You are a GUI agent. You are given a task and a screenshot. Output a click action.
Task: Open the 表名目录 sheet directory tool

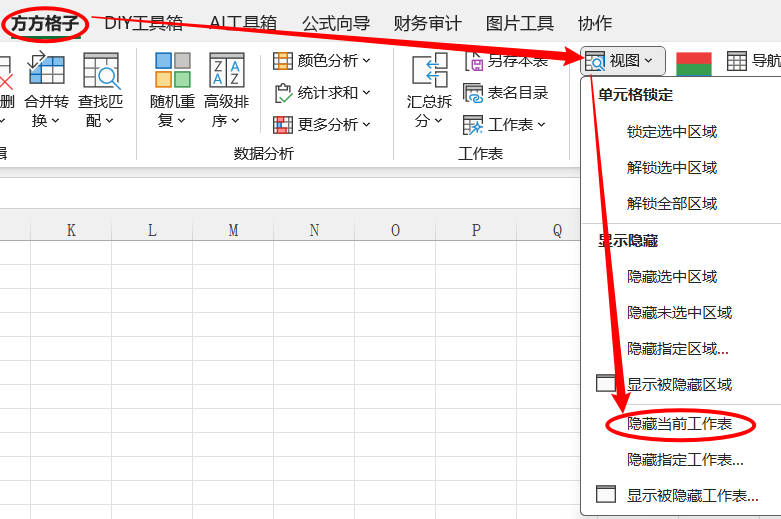pos(506,93)
